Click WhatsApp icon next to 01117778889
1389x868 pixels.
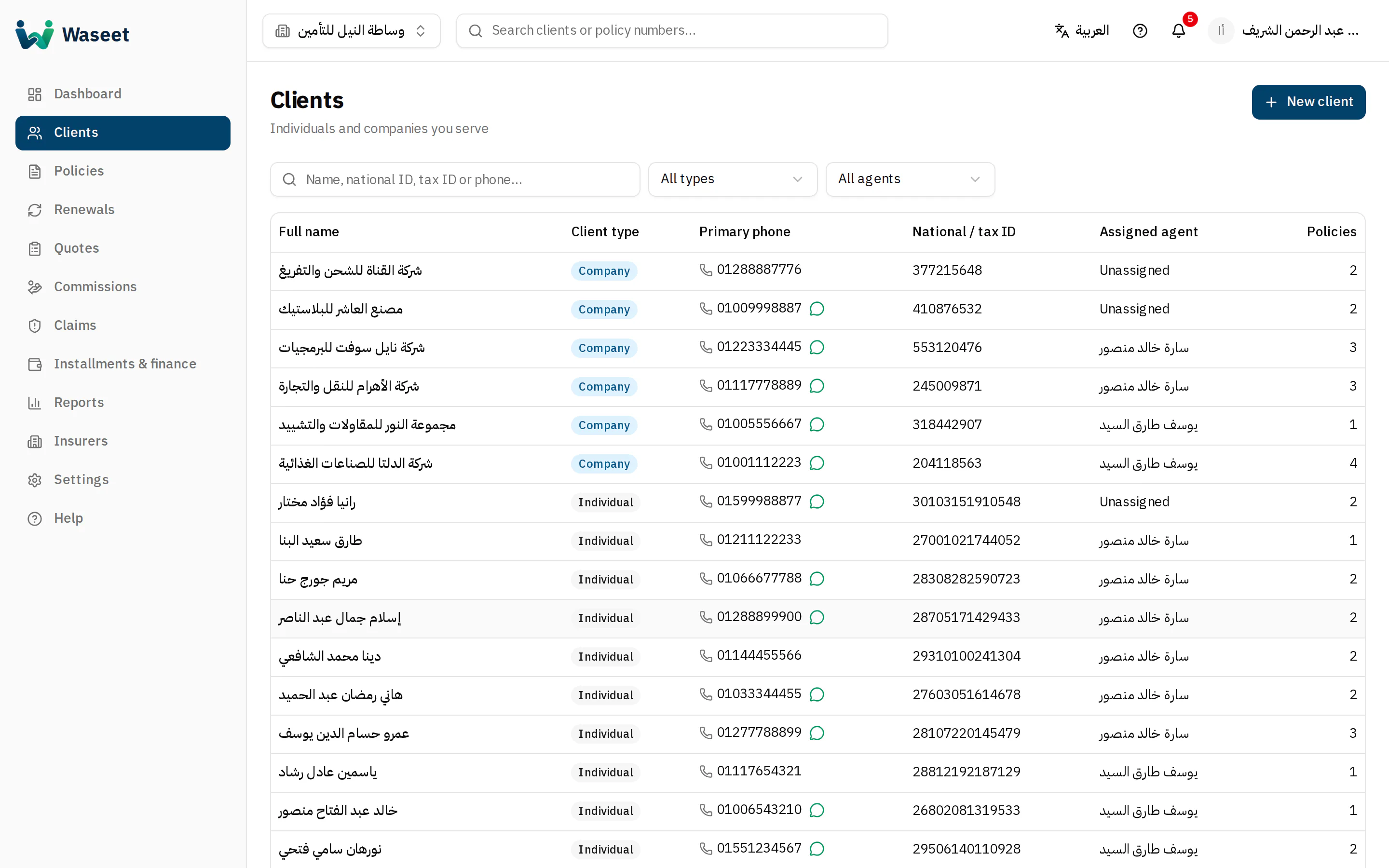click(x=817, y=386)
